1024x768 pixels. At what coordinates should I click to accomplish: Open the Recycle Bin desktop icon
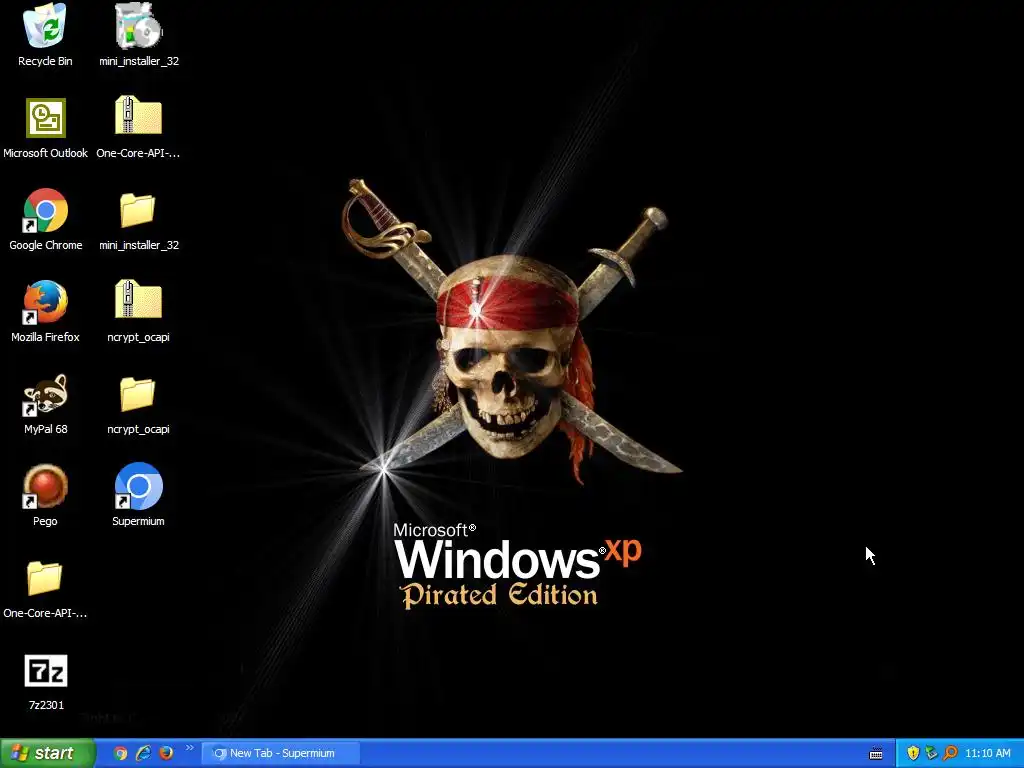(44, 26)
